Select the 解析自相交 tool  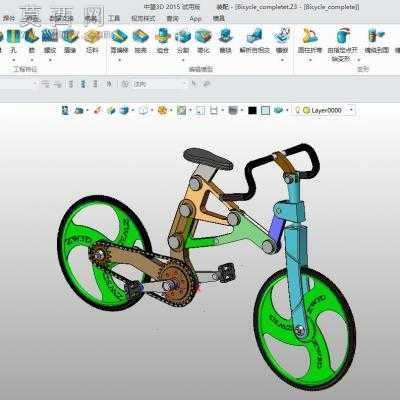coord(255,41)
